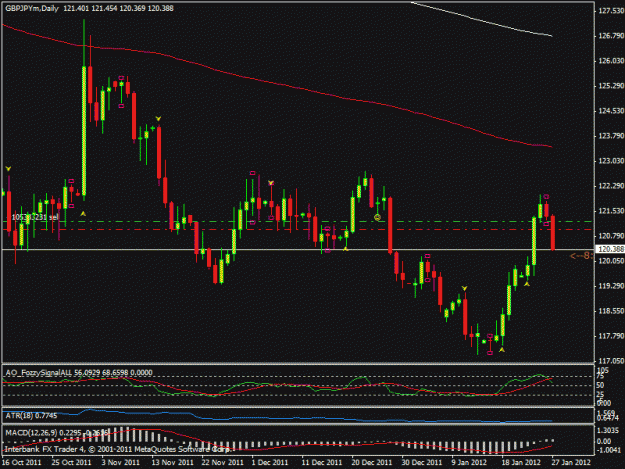Click the 27 Jan 2012 date label

[x=571, y=463]
